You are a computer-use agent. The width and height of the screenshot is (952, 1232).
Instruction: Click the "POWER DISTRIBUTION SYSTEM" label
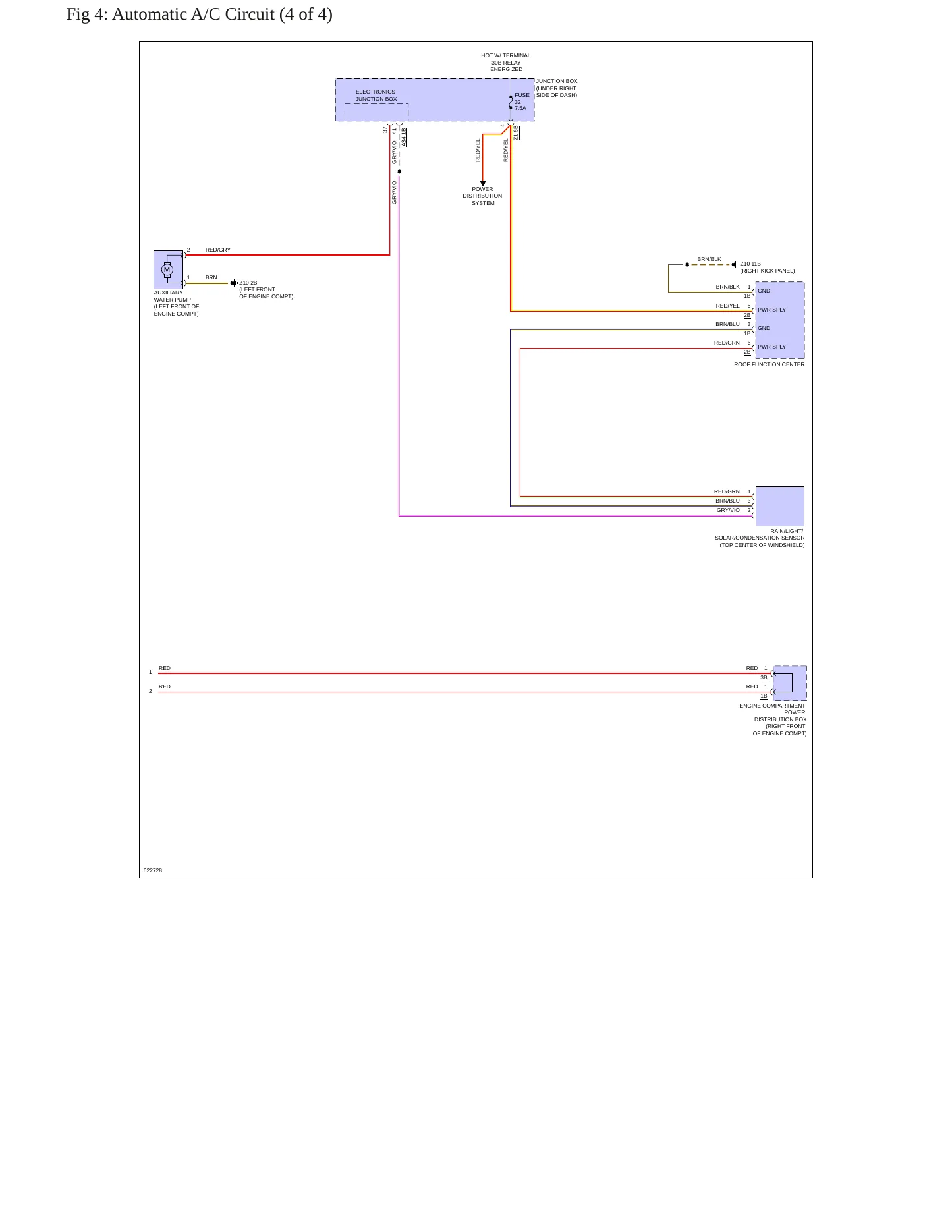pyautogui.click(x=482, y=196)
